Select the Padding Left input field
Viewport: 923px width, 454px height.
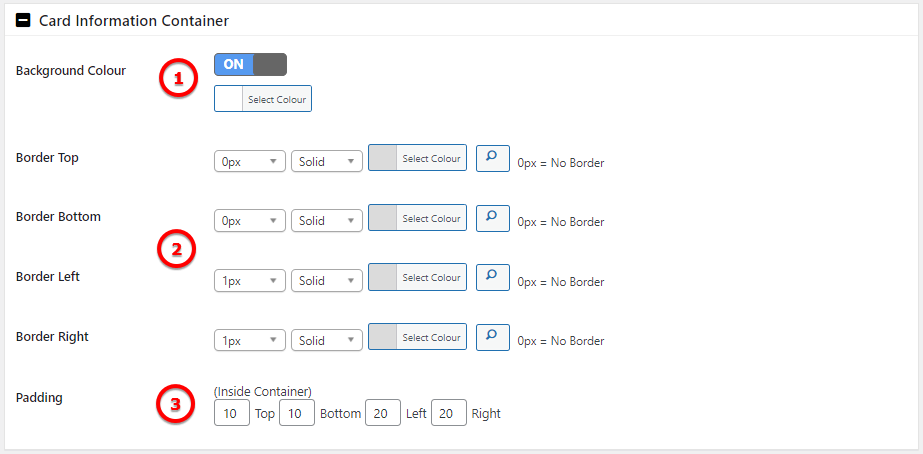pos(383,413)
